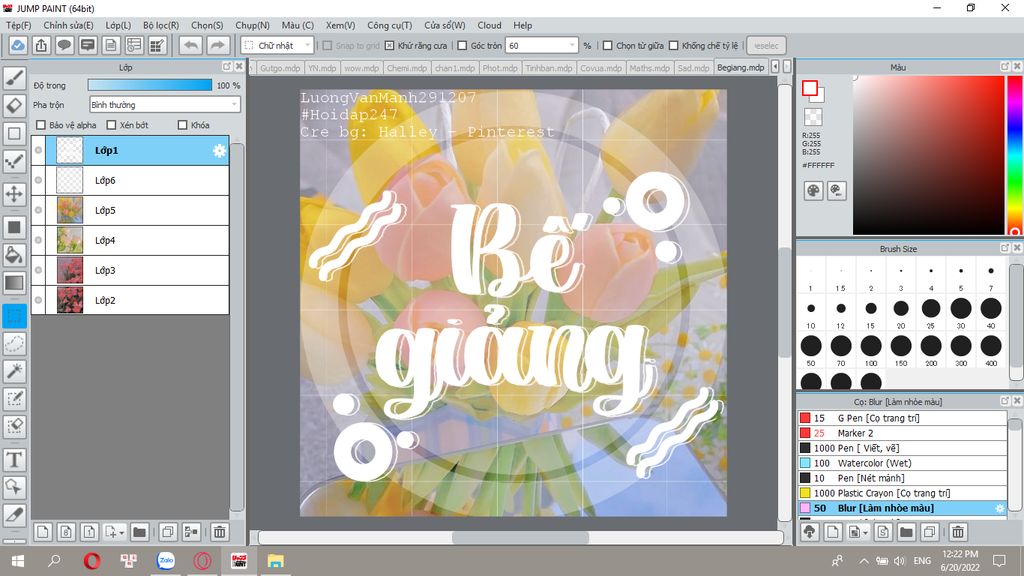Open the color palette icon in Màu panel
The height and width of the screenshot is (576, 1024).
pyautogui.click(x=813, y=191)
